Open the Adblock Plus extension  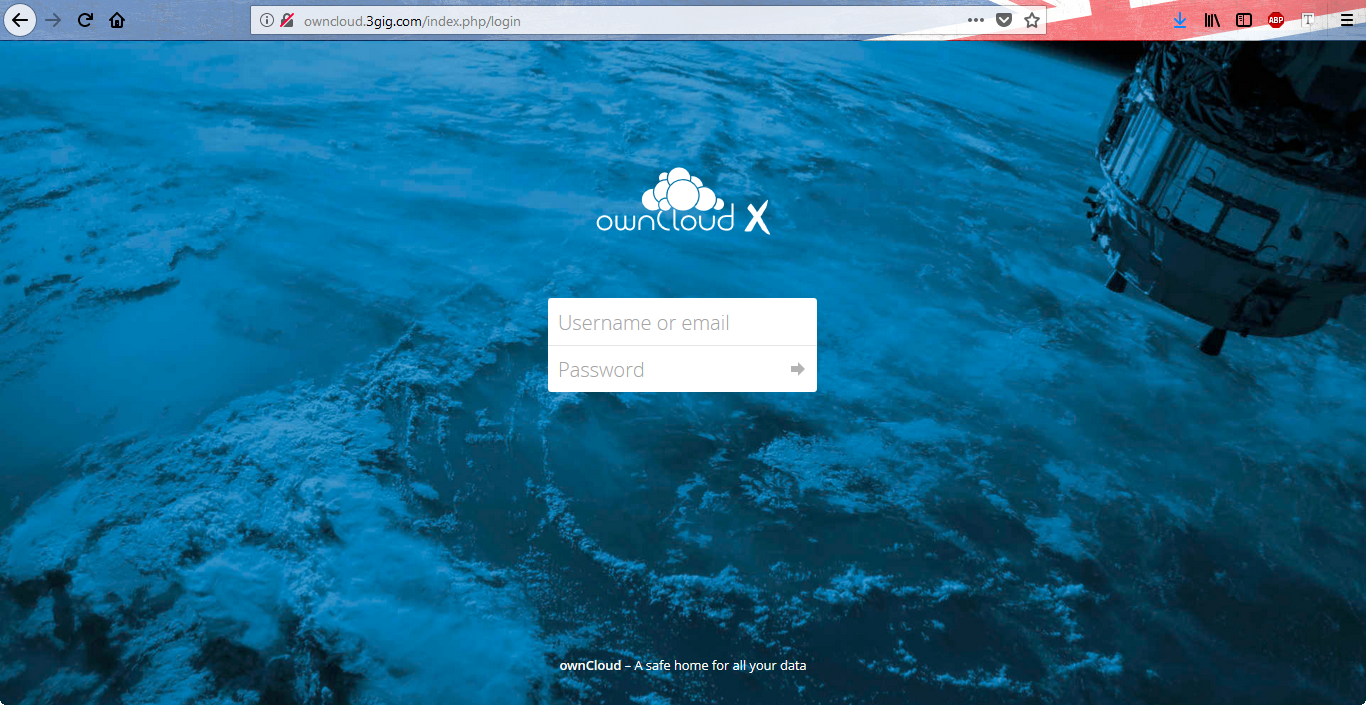1276,20
